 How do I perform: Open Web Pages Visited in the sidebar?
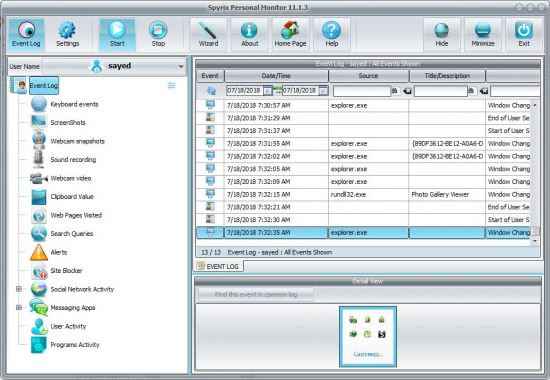click(x=76, y=215)
